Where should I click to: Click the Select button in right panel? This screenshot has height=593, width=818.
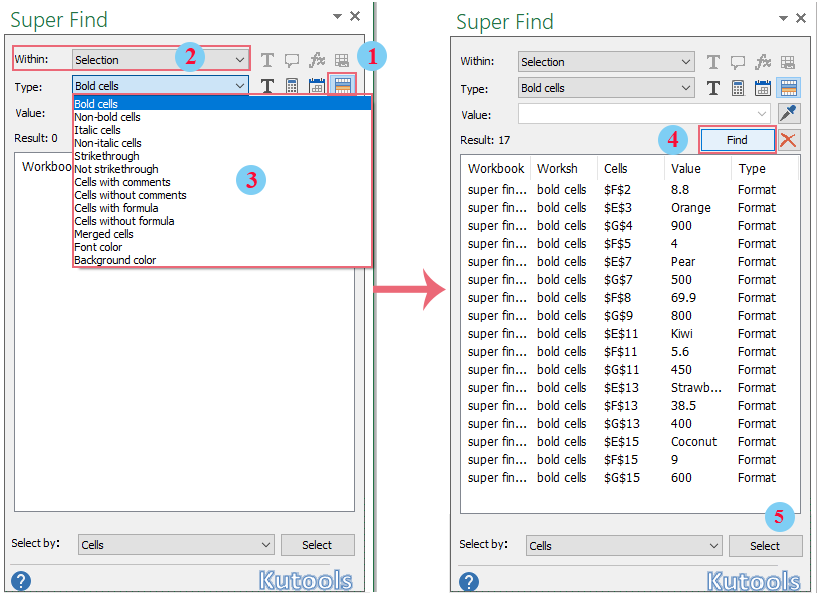coord(765,546)
